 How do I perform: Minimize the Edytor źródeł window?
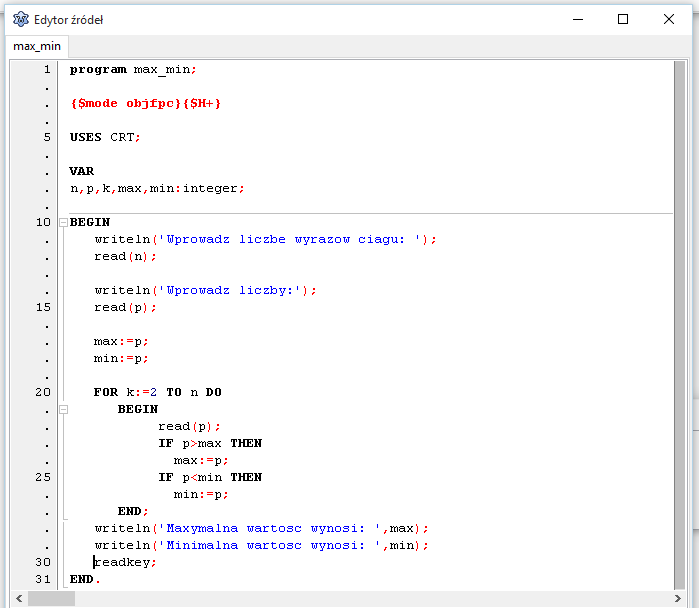point(578,20)
